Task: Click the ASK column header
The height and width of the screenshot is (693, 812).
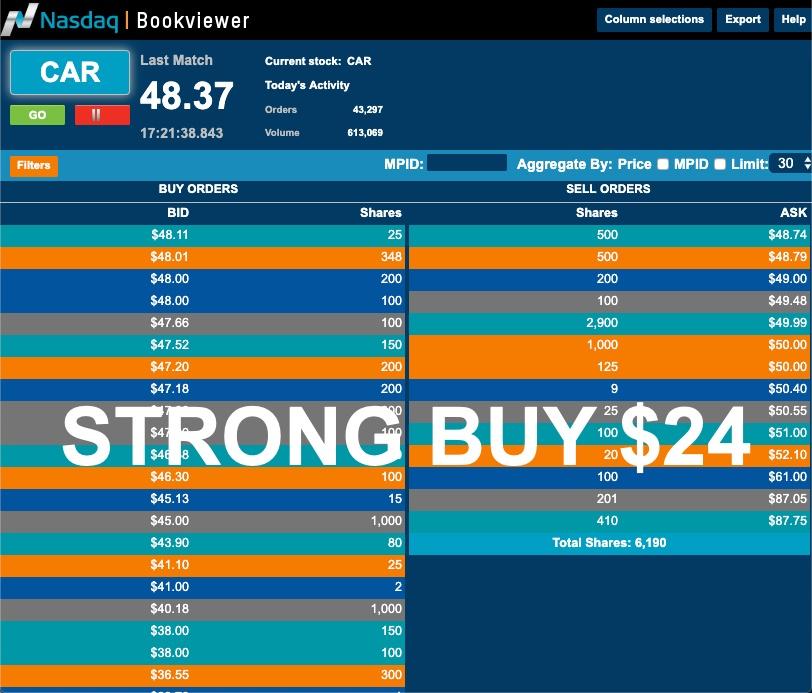Action: [793, 213]
